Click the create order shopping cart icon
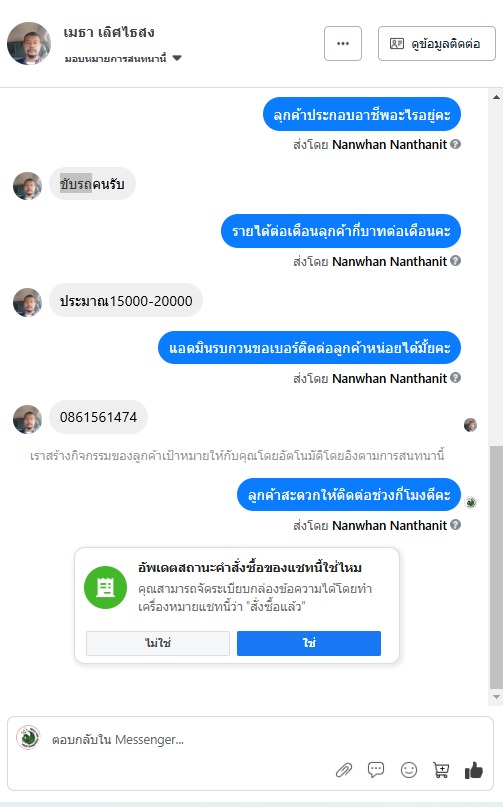Image resolution: width=503 pixels, height=807 pixels. [x=441, y=770]
